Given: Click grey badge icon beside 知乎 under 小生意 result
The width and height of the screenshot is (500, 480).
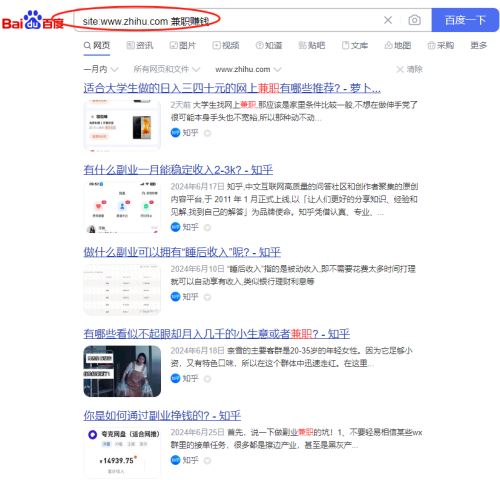Looking at the screenshot, I should pyautogui.click(x=207, y=379).
